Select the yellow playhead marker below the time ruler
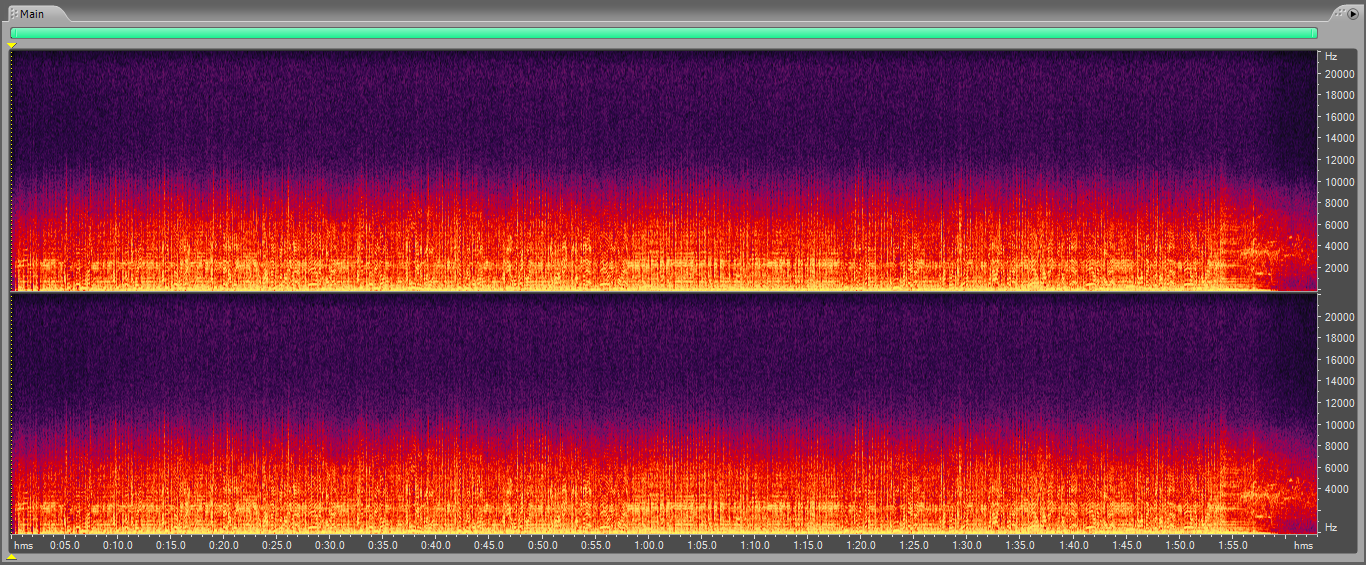The height and width of the screenshot is (565, 1366). tap(12, 557)
